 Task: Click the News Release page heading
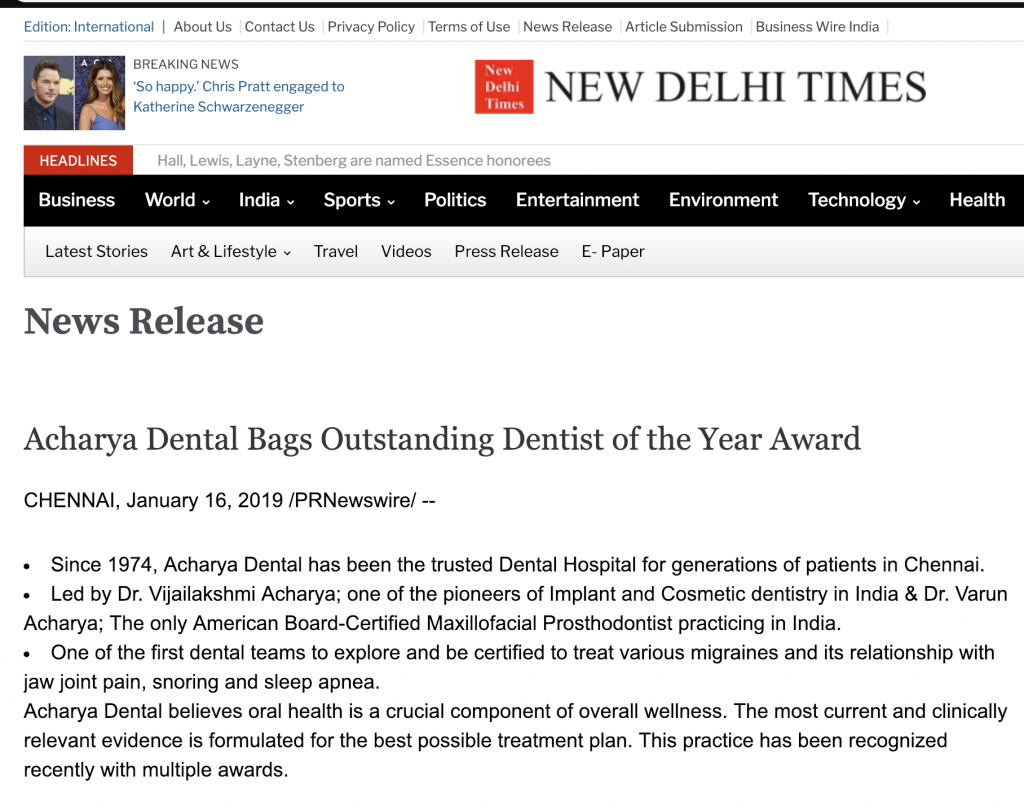pos(144,321)
